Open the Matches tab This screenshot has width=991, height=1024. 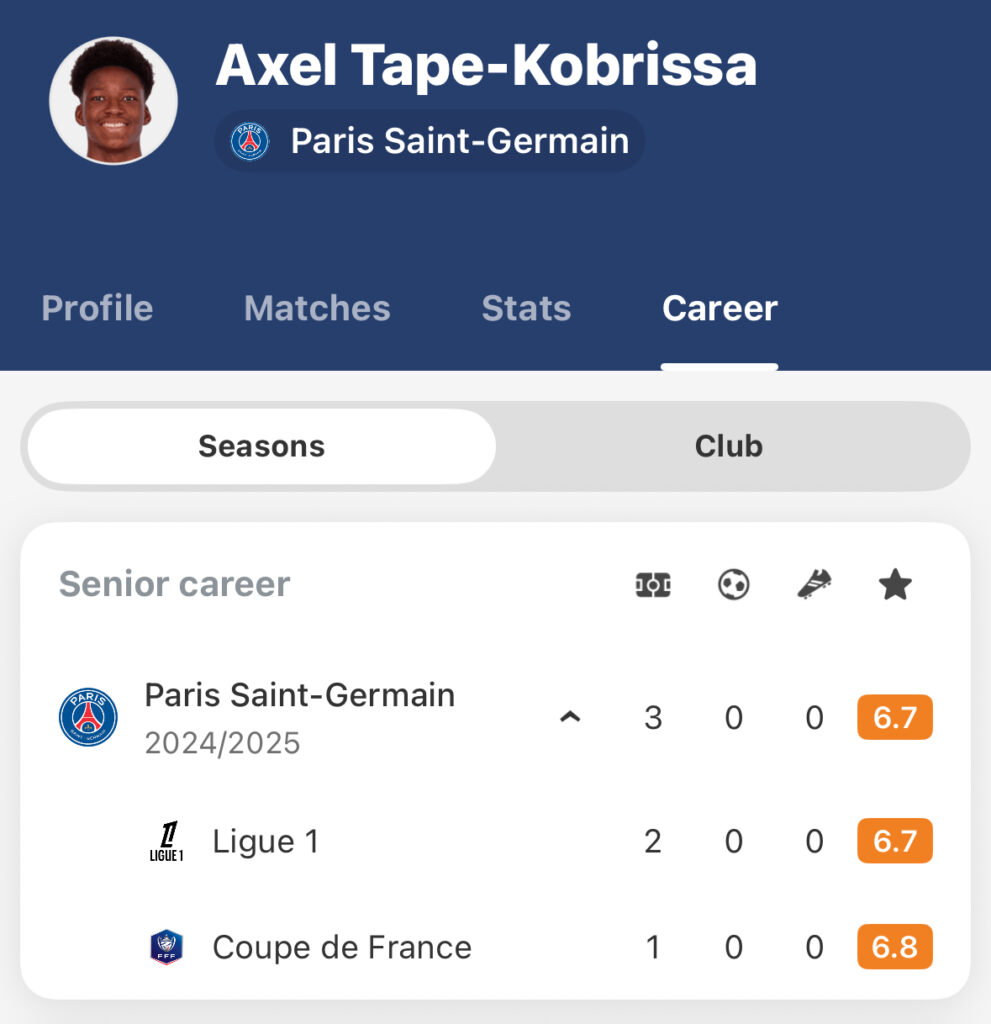317,308
